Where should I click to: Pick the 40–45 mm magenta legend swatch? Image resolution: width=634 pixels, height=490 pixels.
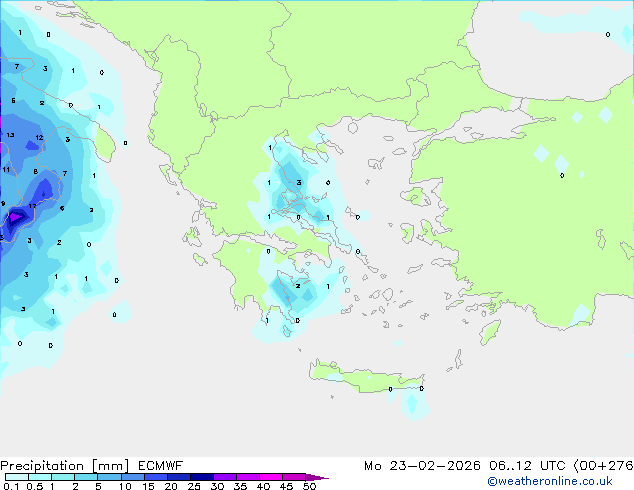(271, 477)
